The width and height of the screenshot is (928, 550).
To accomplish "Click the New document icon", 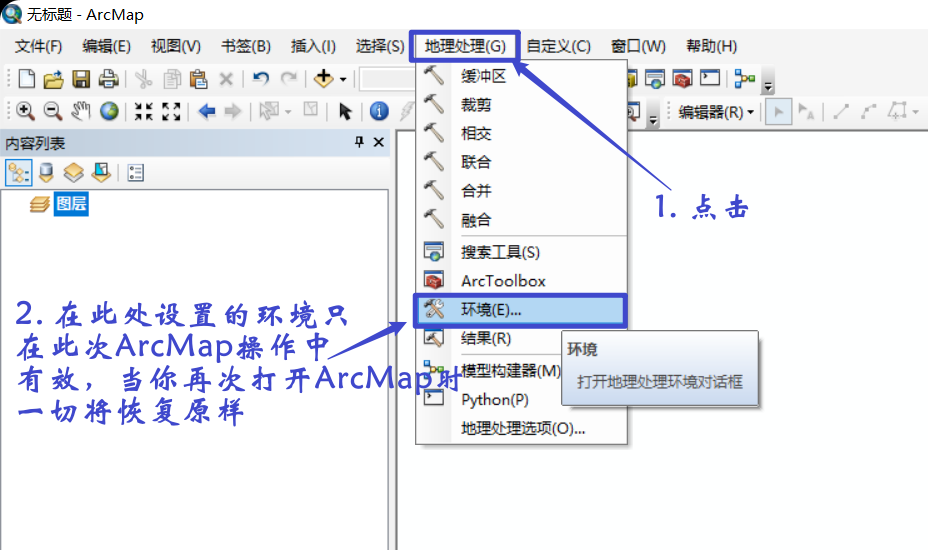I will 27,79.
